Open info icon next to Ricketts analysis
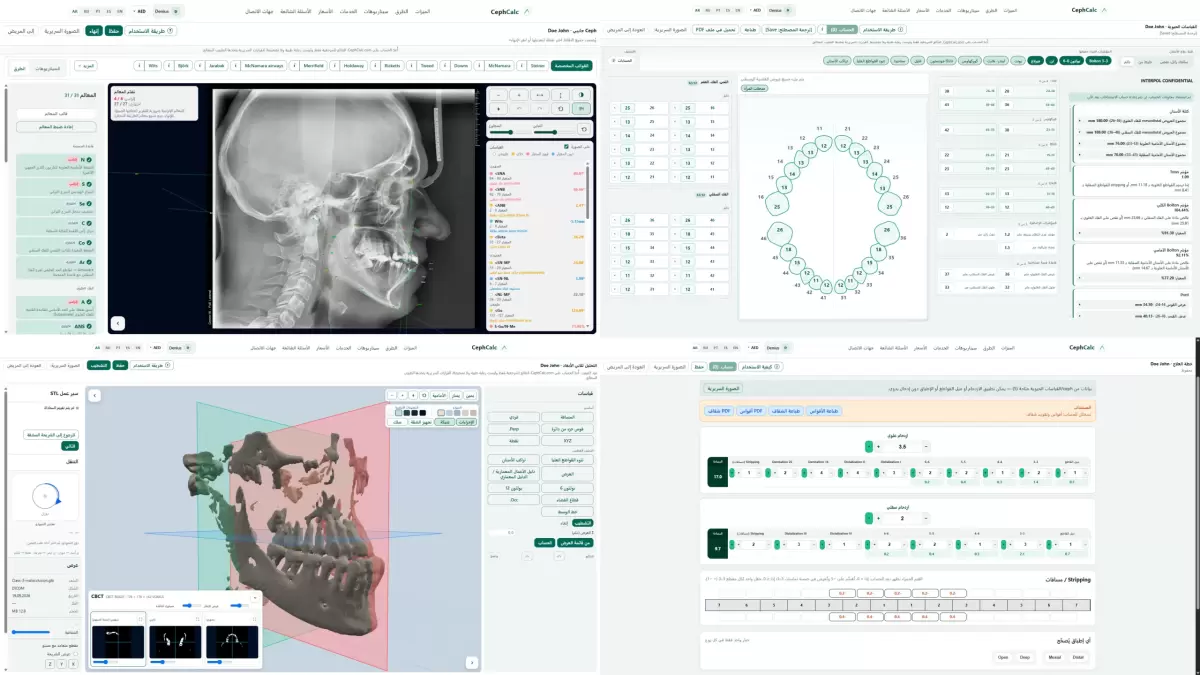 [x=376, y=66]
